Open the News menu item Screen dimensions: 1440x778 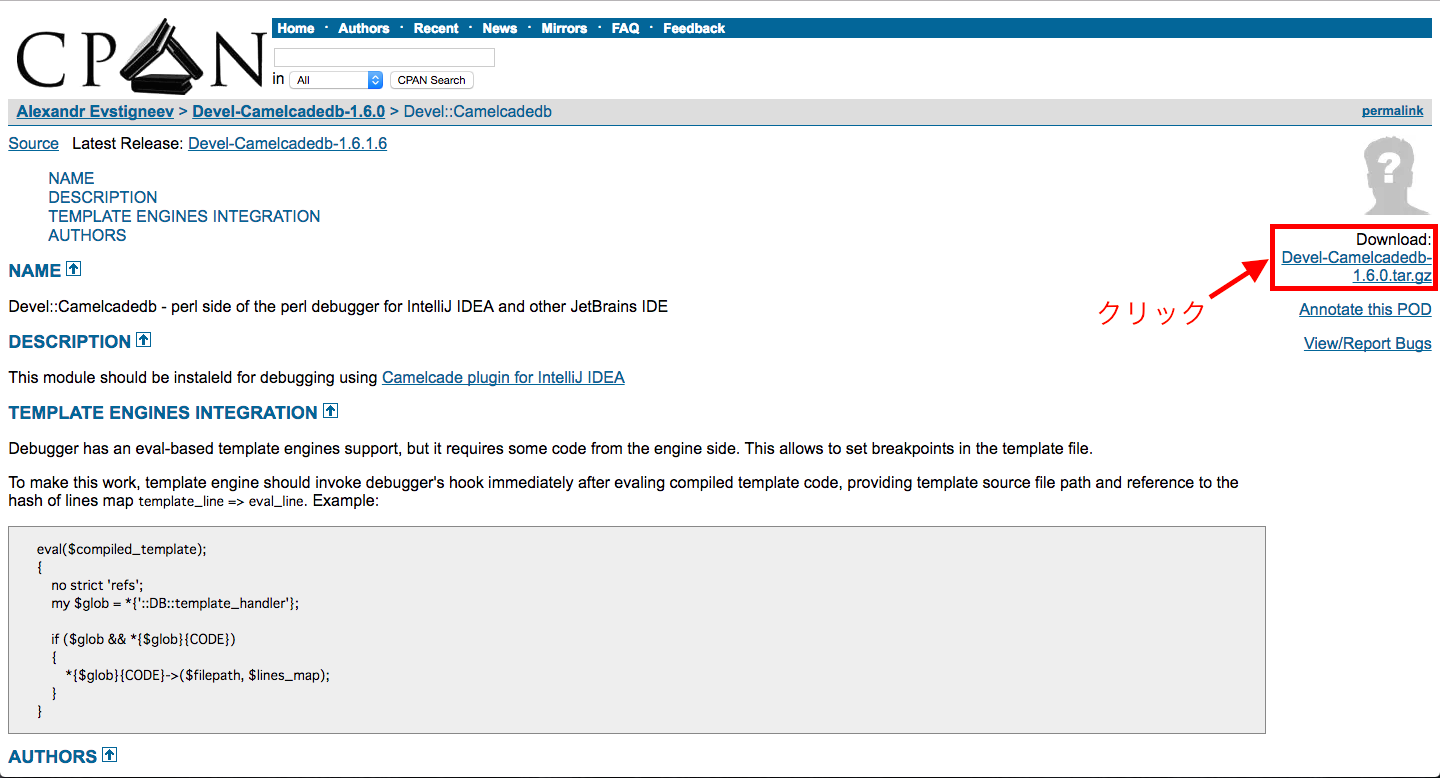pos(500,28)
